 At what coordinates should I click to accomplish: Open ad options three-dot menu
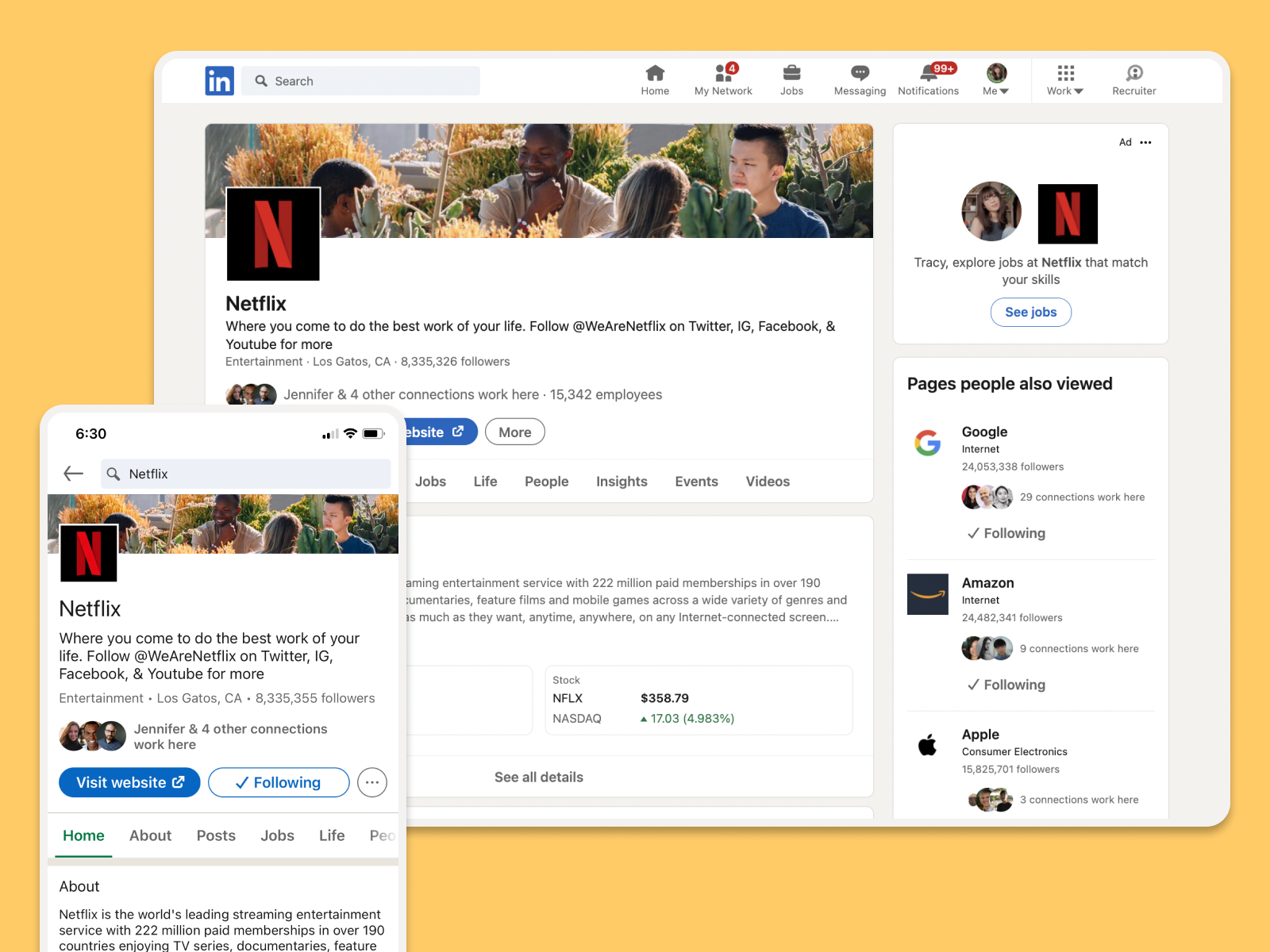click(1145, 143)
